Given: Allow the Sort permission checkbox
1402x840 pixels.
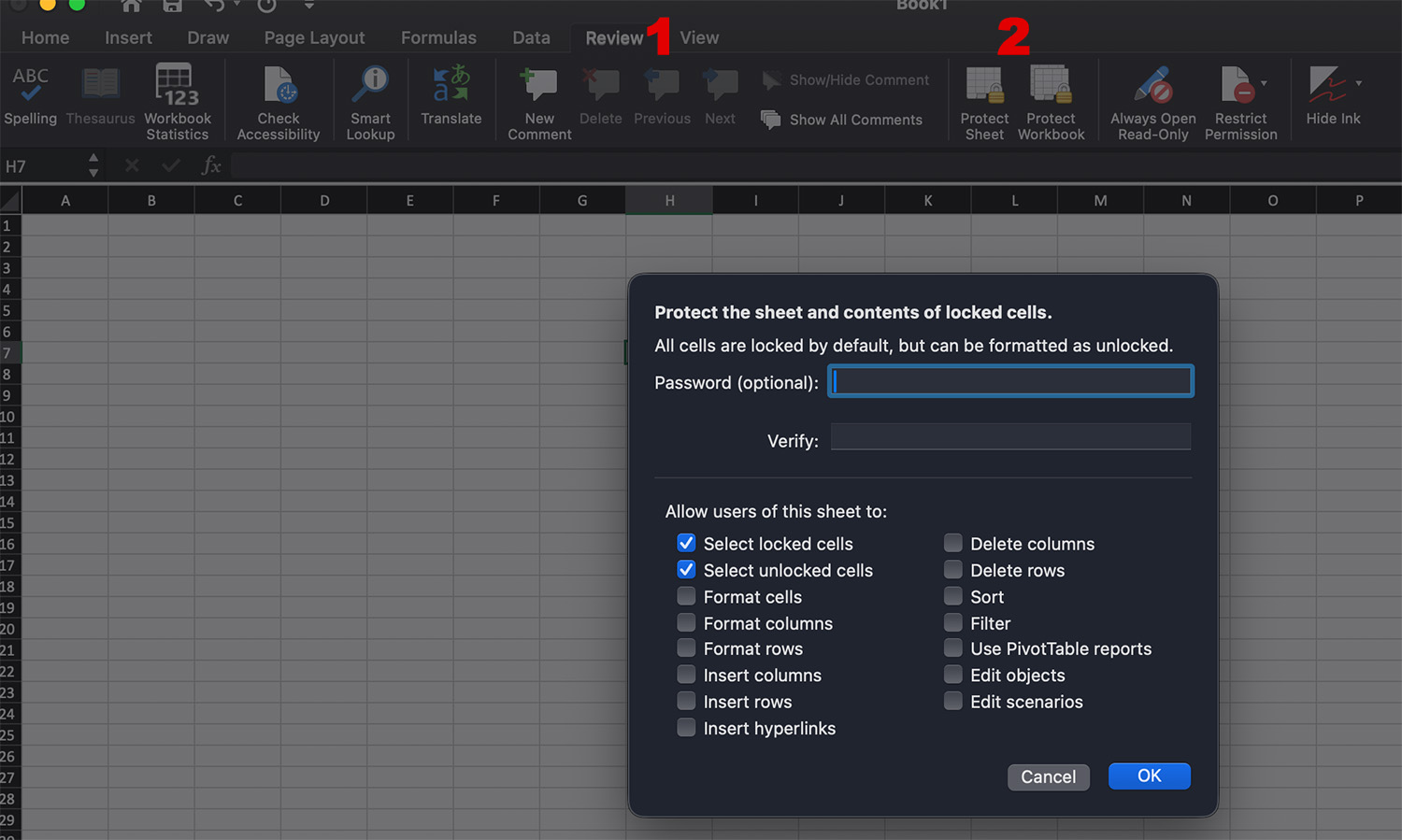Looking at the screenshot, I should click(x=953, y=596).
